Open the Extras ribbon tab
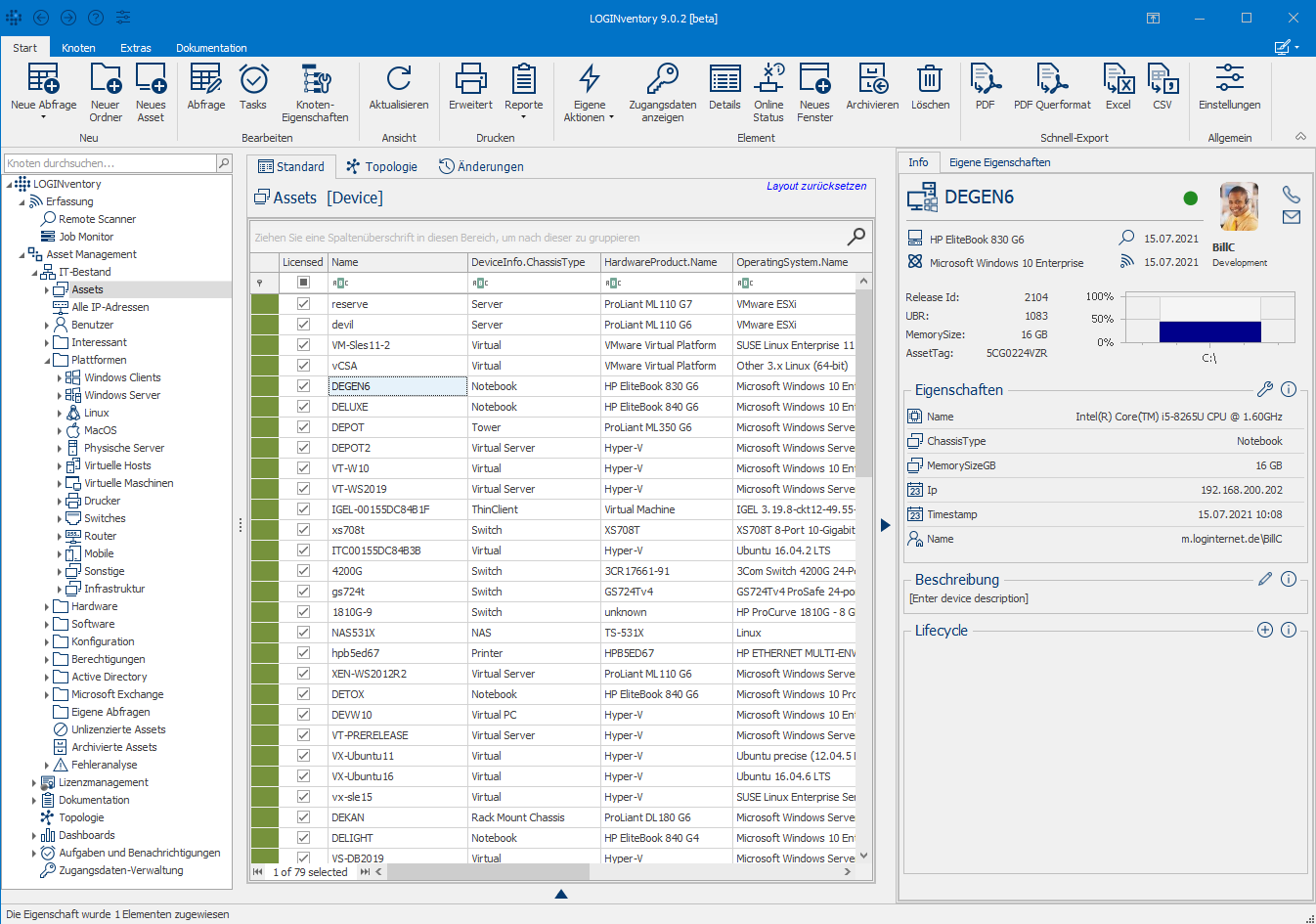Screen dimensions: 1316x924 pos(136,48)
